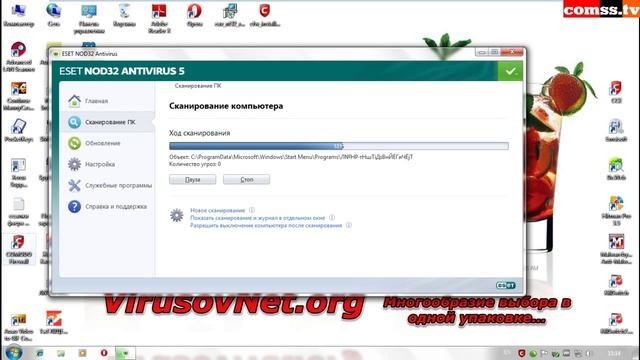This screenshot has height=360, width=640.
Task: Select the Сканирование ПК sidebar item
Action: [107, 122]
